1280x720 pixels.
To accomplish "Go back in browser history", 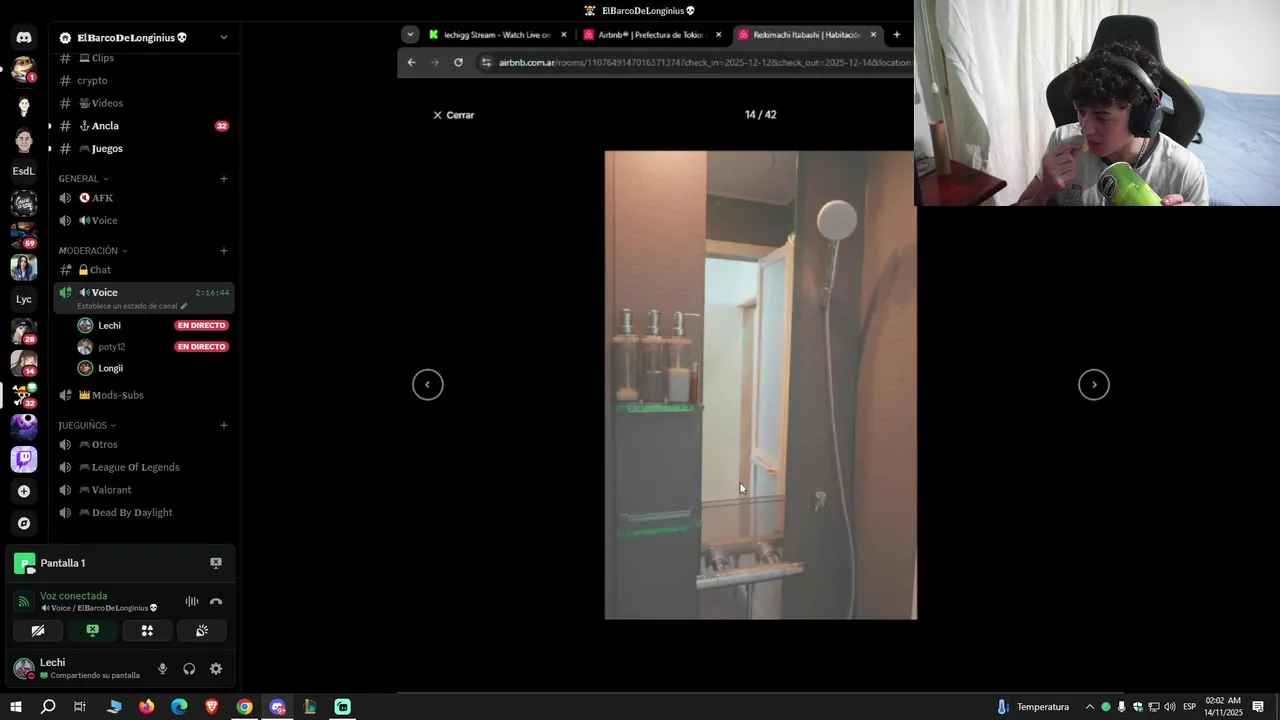I will coord(411,62).
